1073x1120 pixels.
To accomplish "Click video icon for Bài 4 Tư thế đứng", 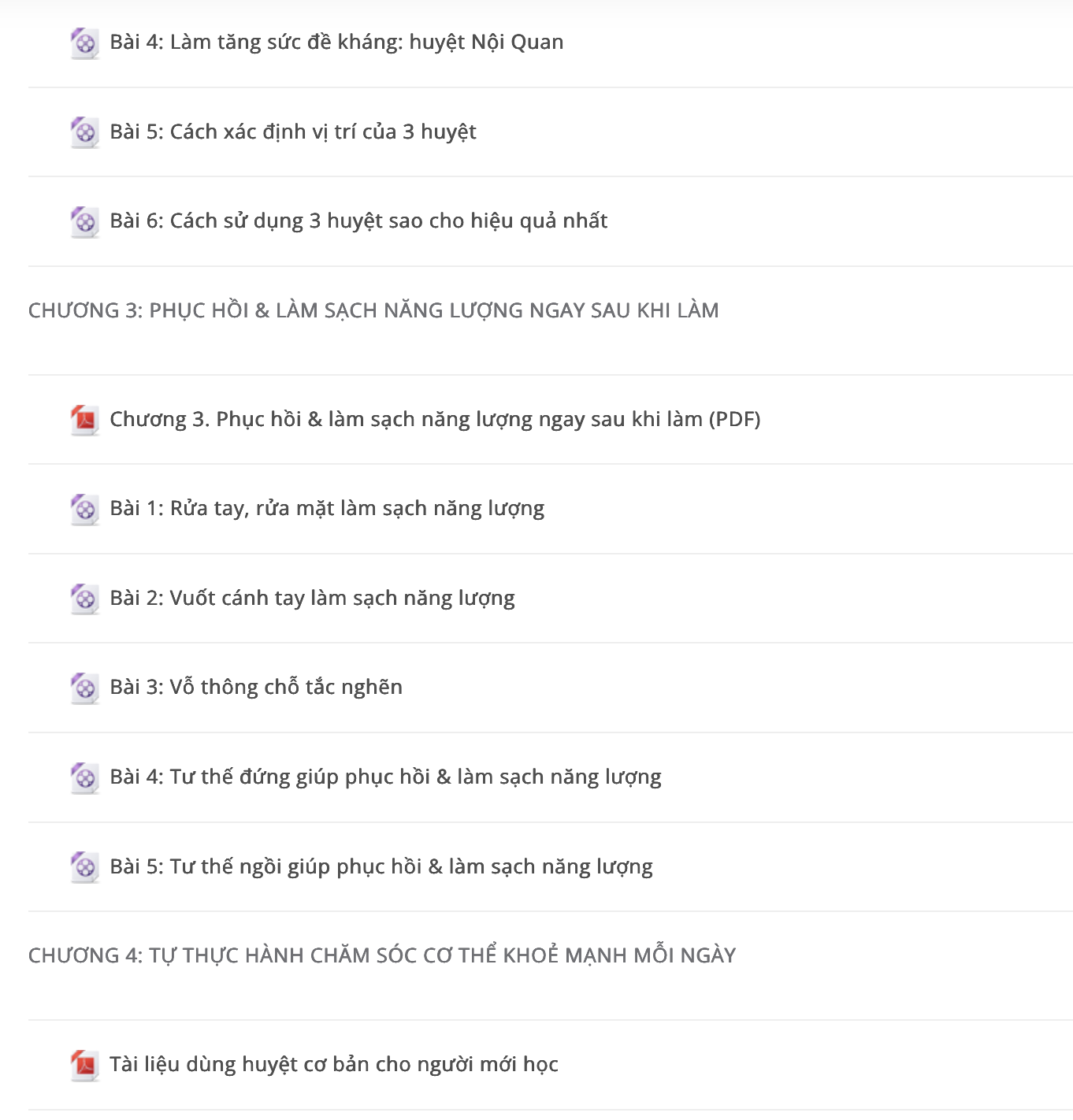I will tap(84, 778).
